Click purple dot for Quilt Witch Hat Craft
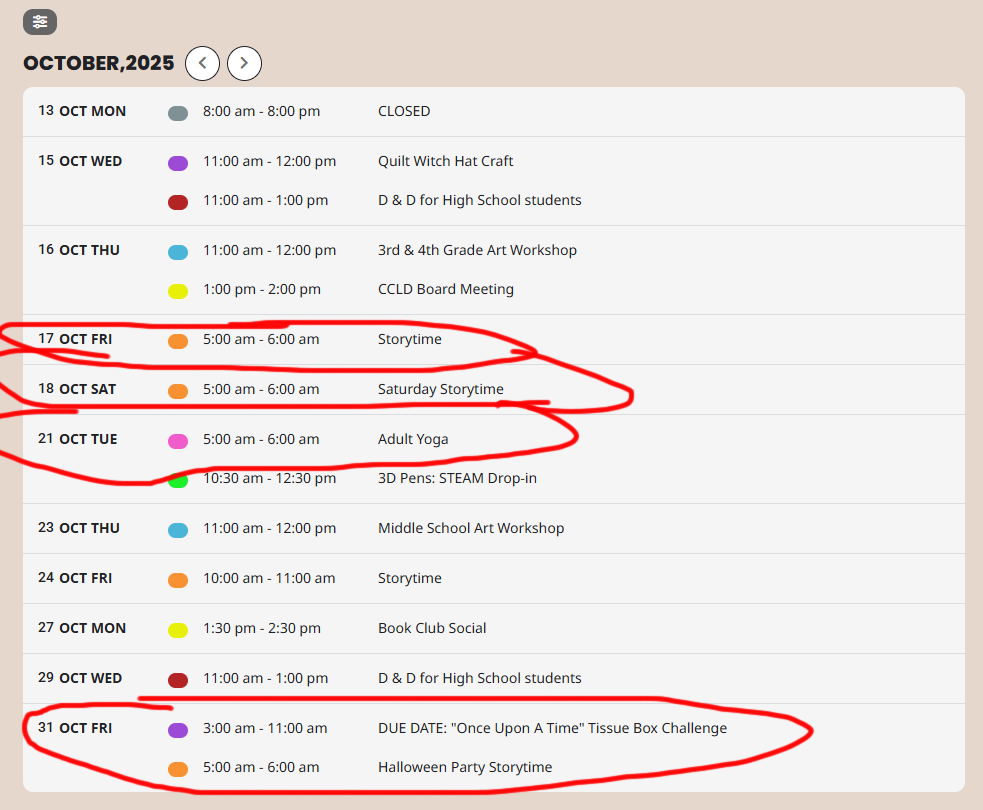Screen dimensions: 983x810 coord(178,163)
